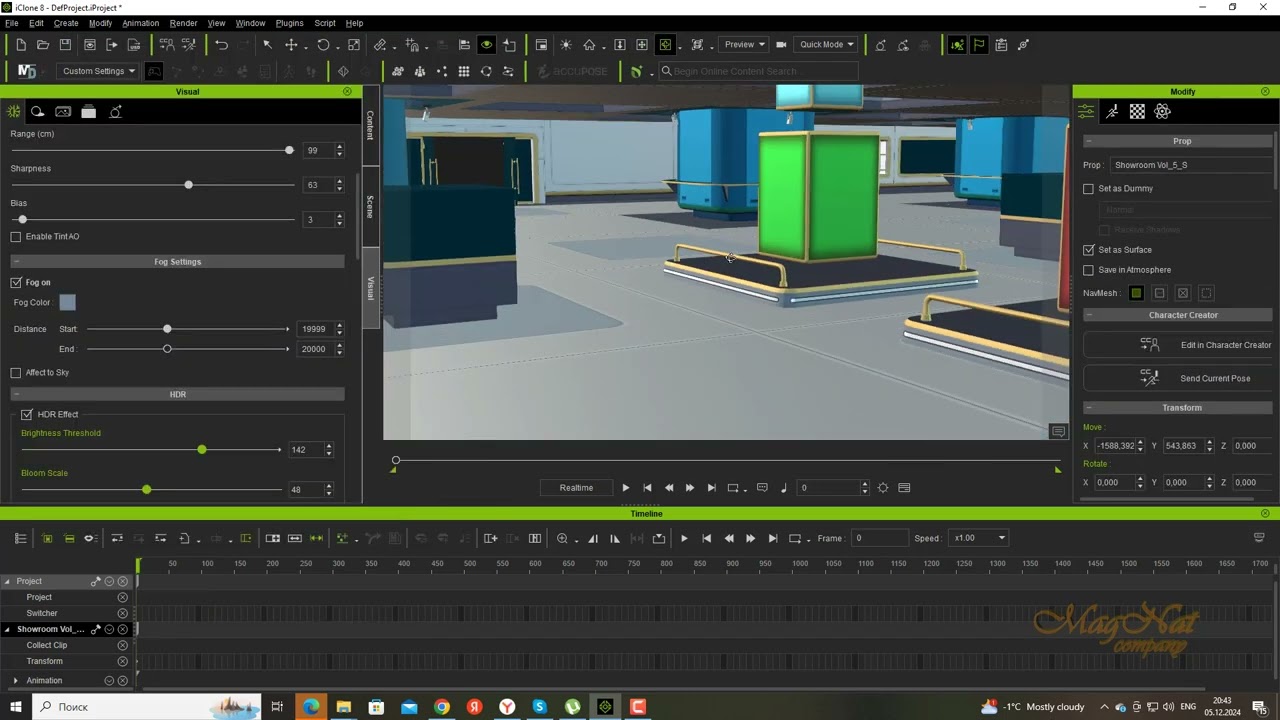
Task: Open the Render menu
Action: pyautogui.click(x=183, y=23)
